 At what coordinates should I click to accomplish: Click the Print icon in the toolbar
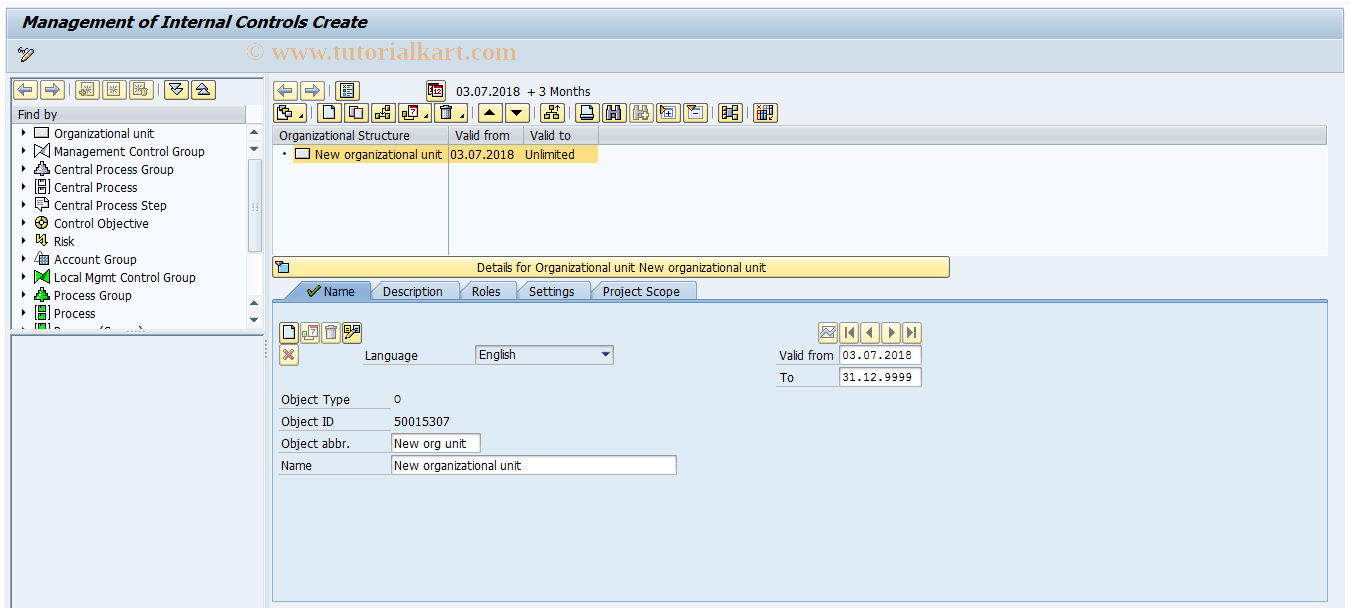pyautogui.click(x=586, y=112)
